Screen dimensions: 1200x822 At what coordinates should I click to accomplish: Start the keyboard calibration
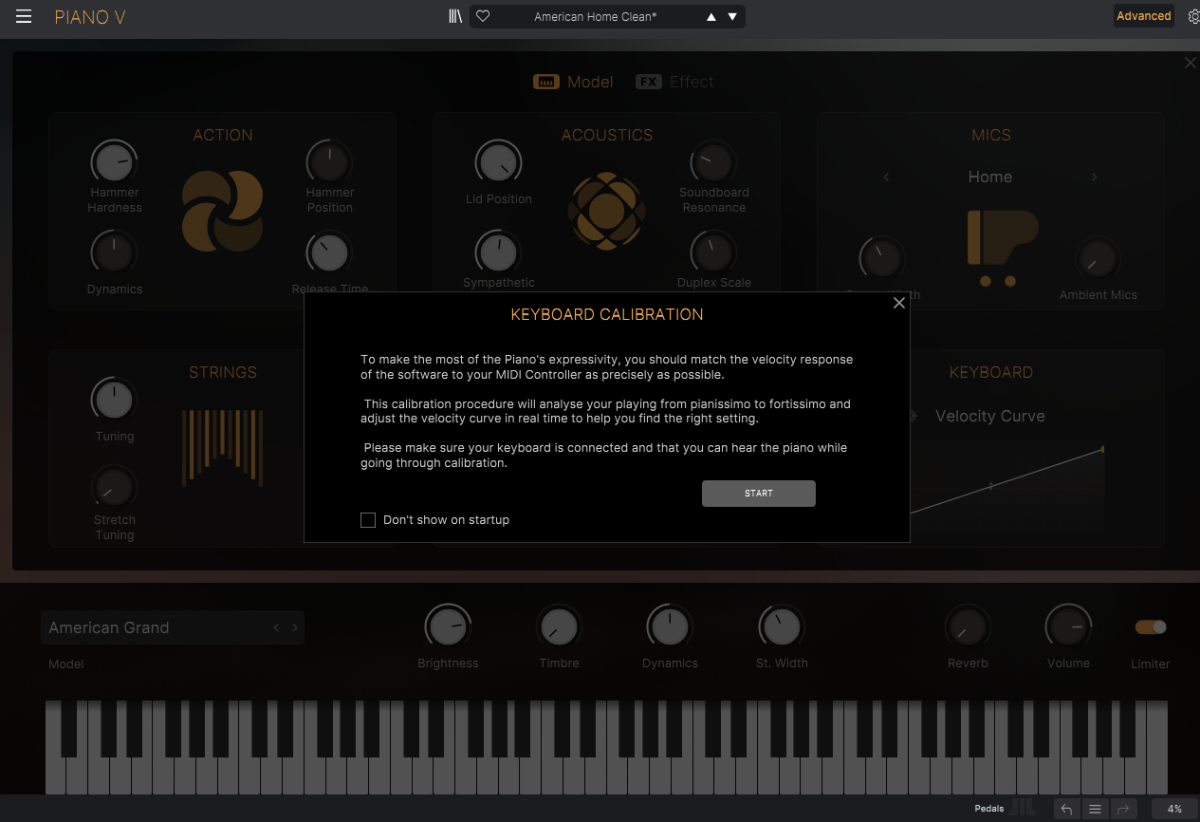tap(759, 494)
